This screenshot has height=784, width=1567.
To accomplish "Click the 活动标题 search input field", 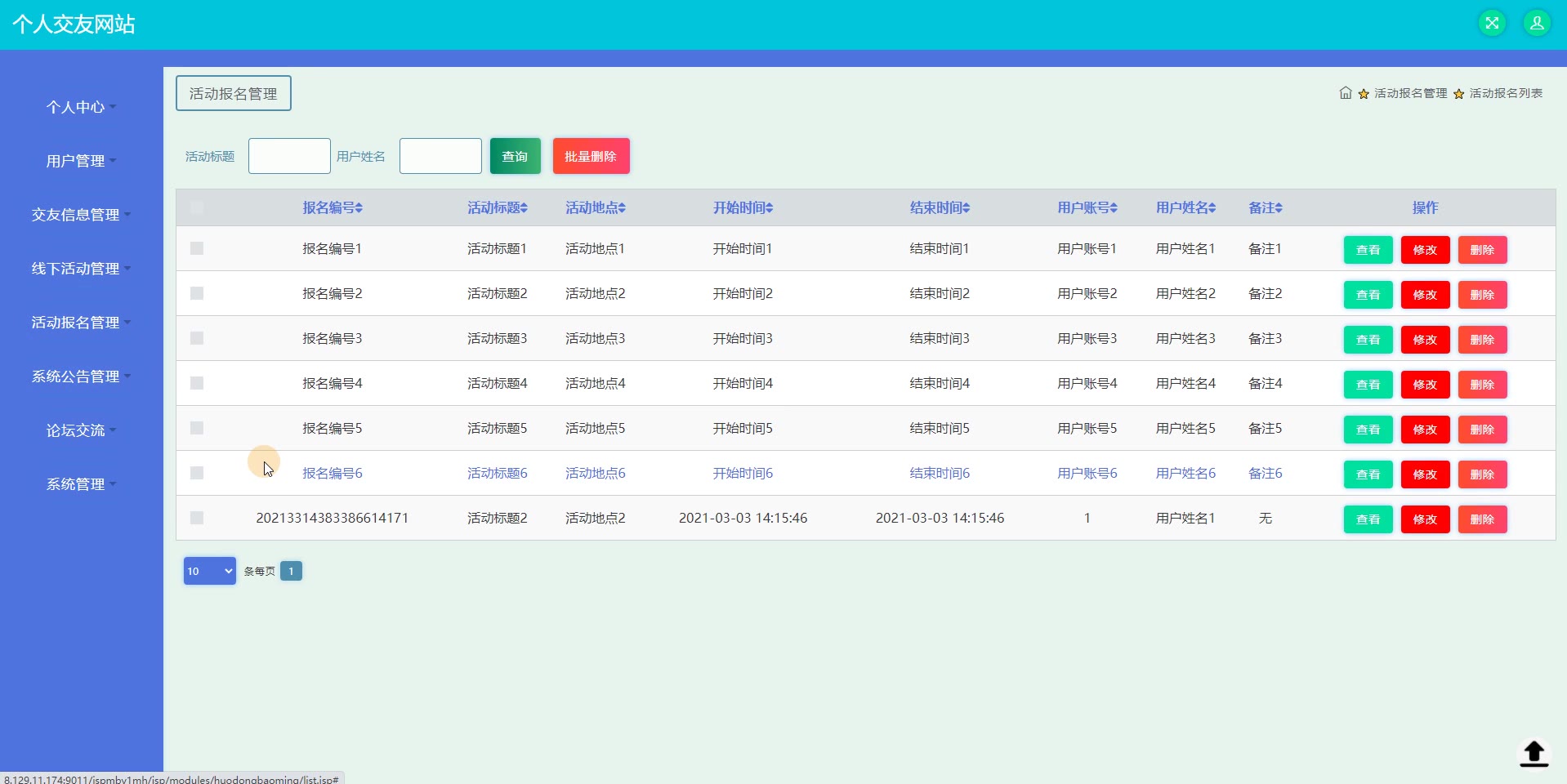I will pyautogui.click(x=289, y=156).
